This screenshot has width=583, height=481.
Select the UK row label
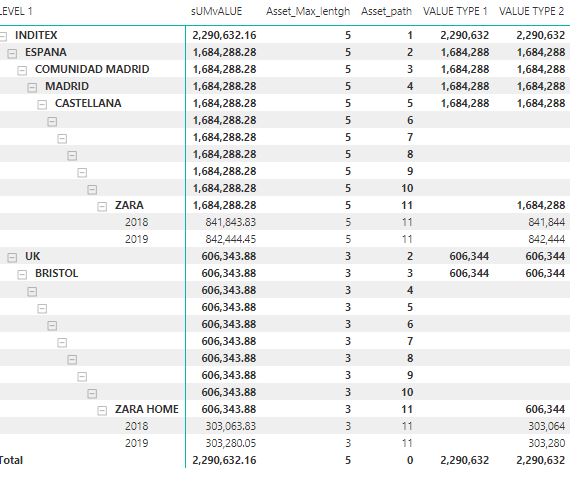coord(33,256)
